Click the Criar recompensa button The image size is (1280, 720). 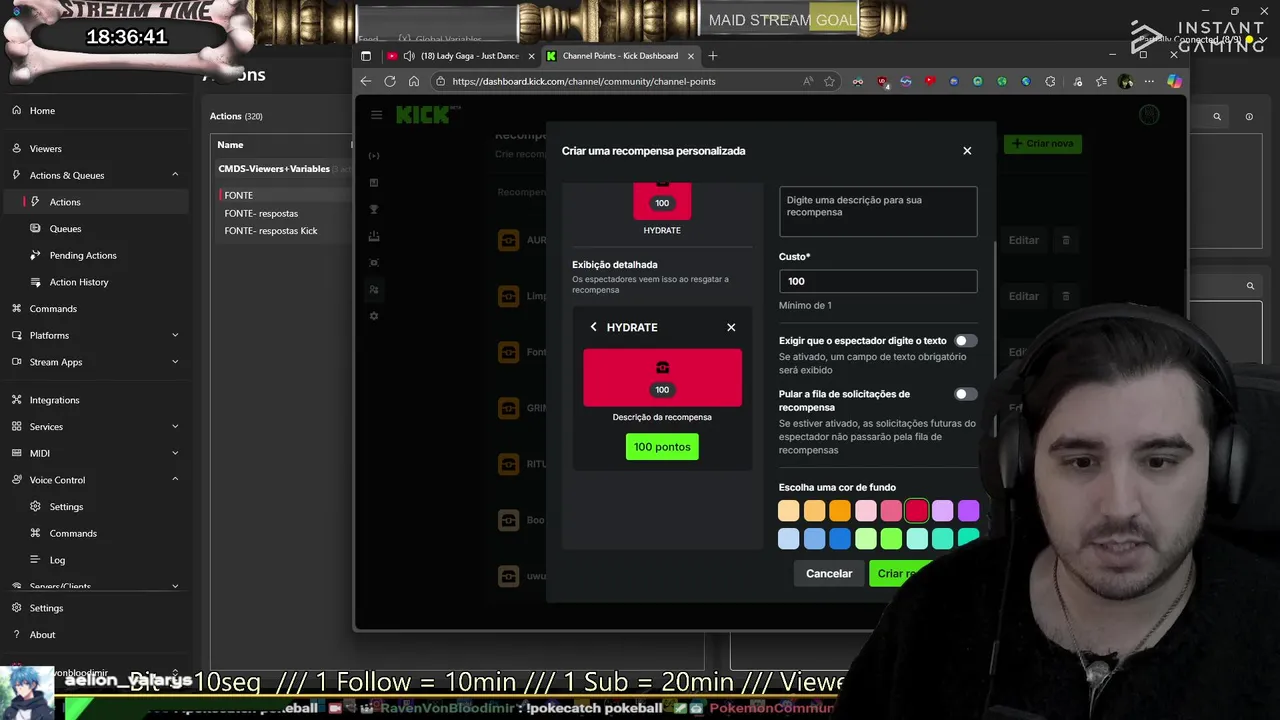tap(900, 574)
